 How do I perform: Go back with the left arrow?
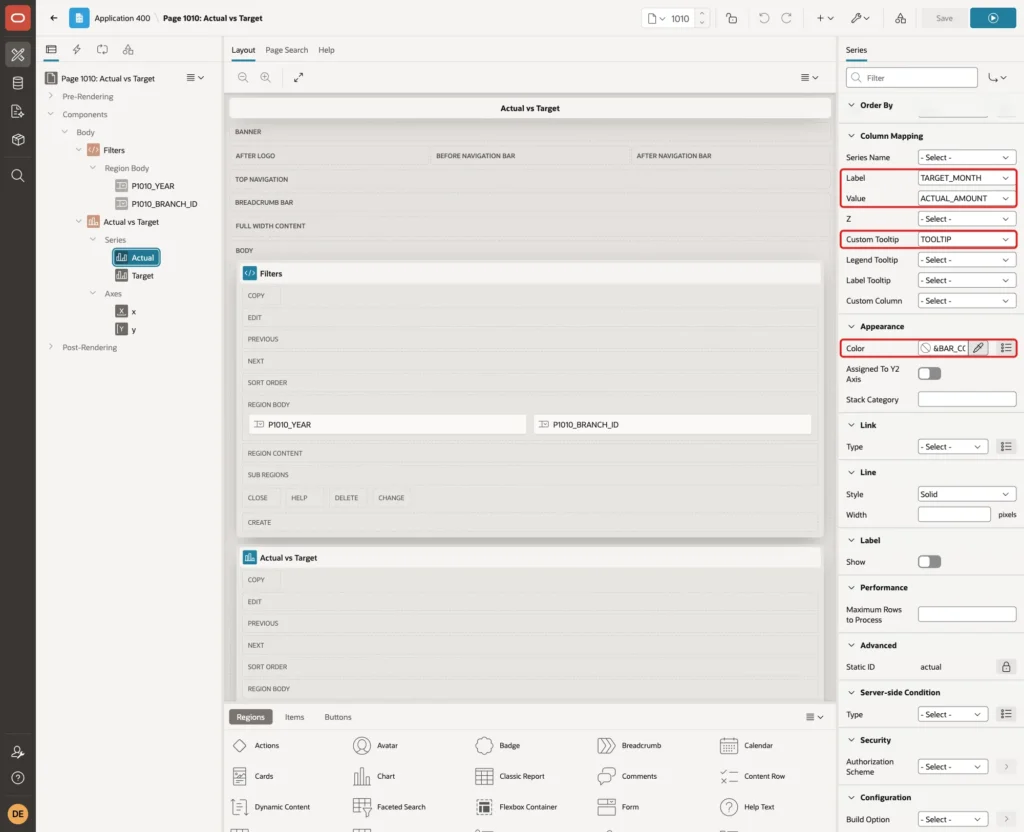click(54, 18)
